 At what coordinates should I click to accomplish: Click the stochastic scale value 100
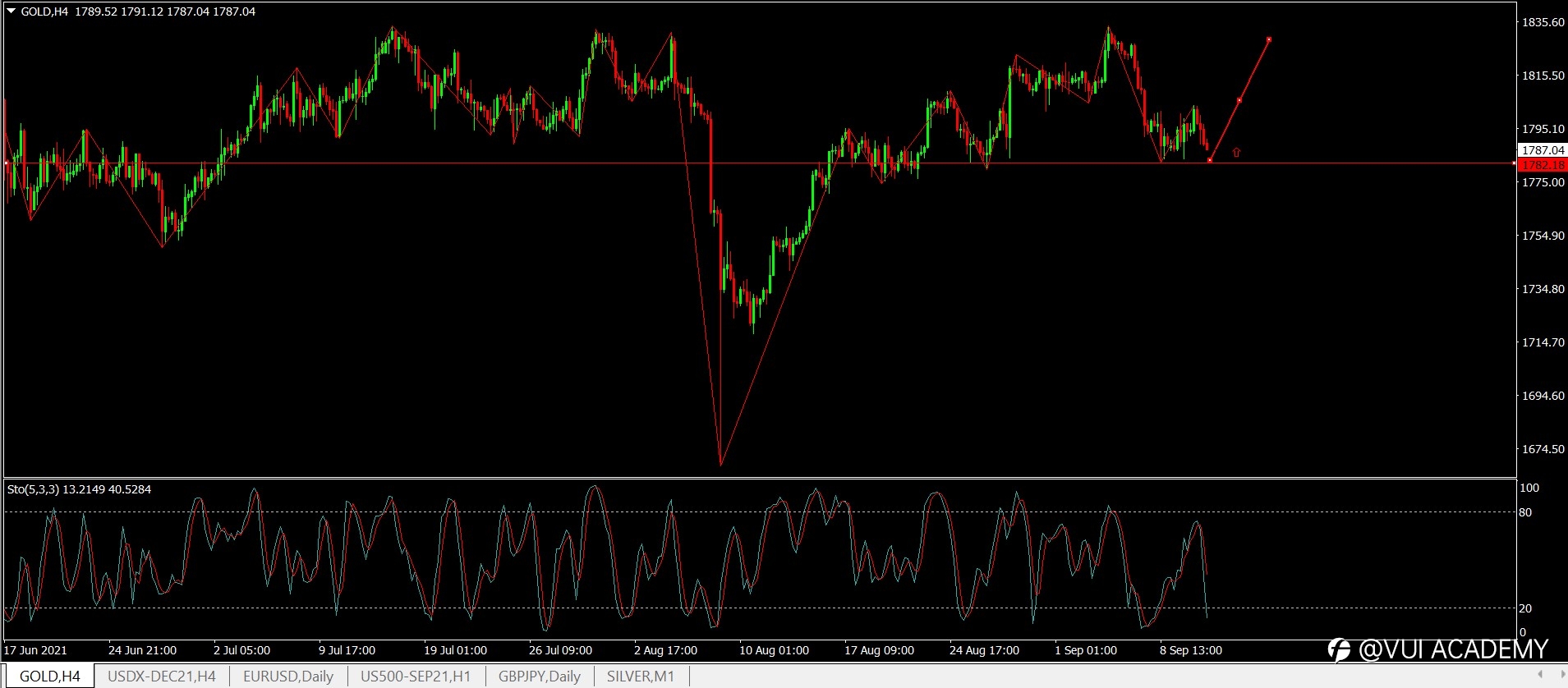pyautogui.click(x=1529, y=488)
